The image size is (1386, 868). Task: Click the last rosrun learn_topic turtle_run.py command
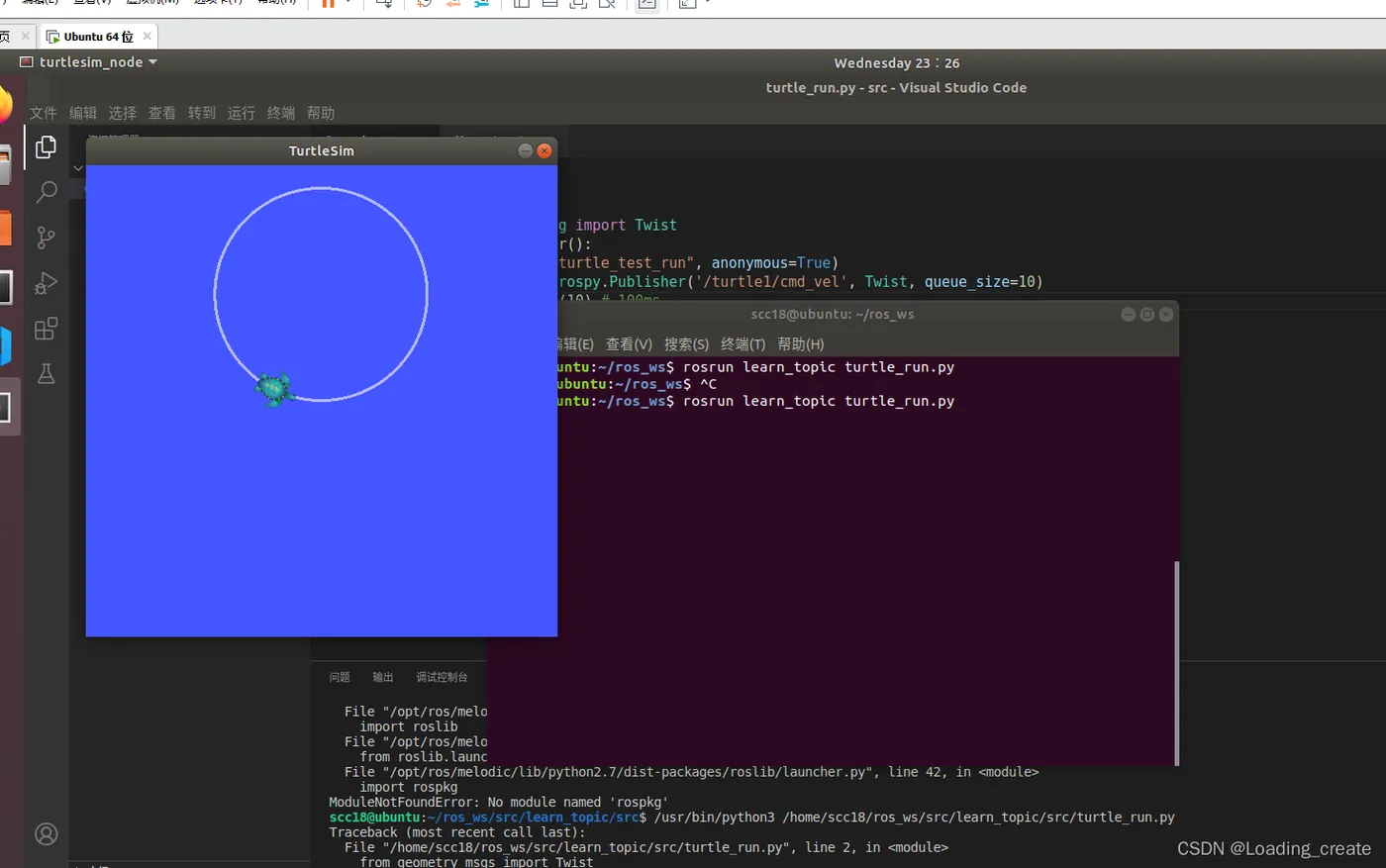pyautogui.click(x=818, y=401)
